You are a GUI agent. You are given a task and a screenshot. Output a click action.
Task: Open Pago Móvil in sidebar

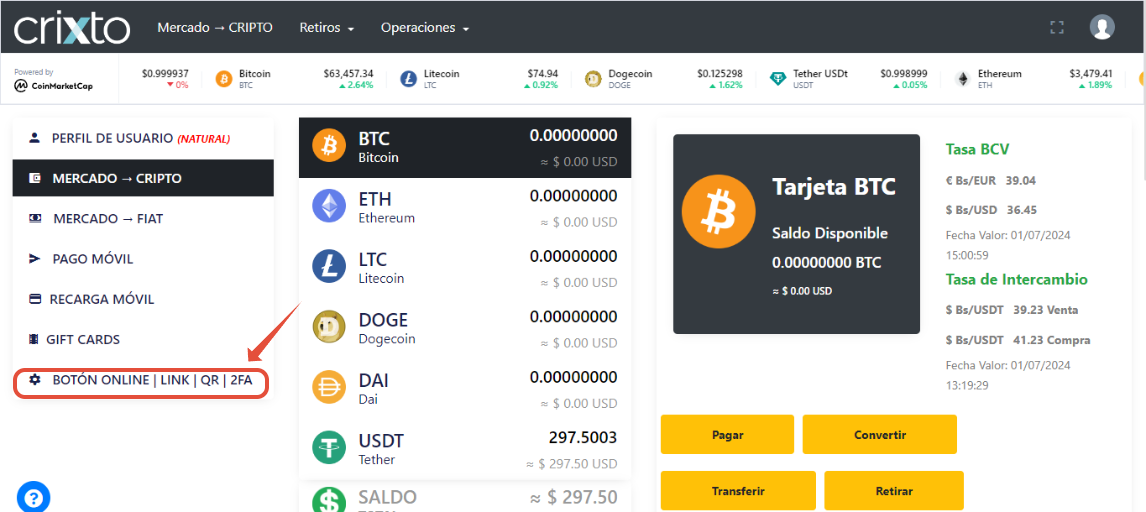pos(143,259)
